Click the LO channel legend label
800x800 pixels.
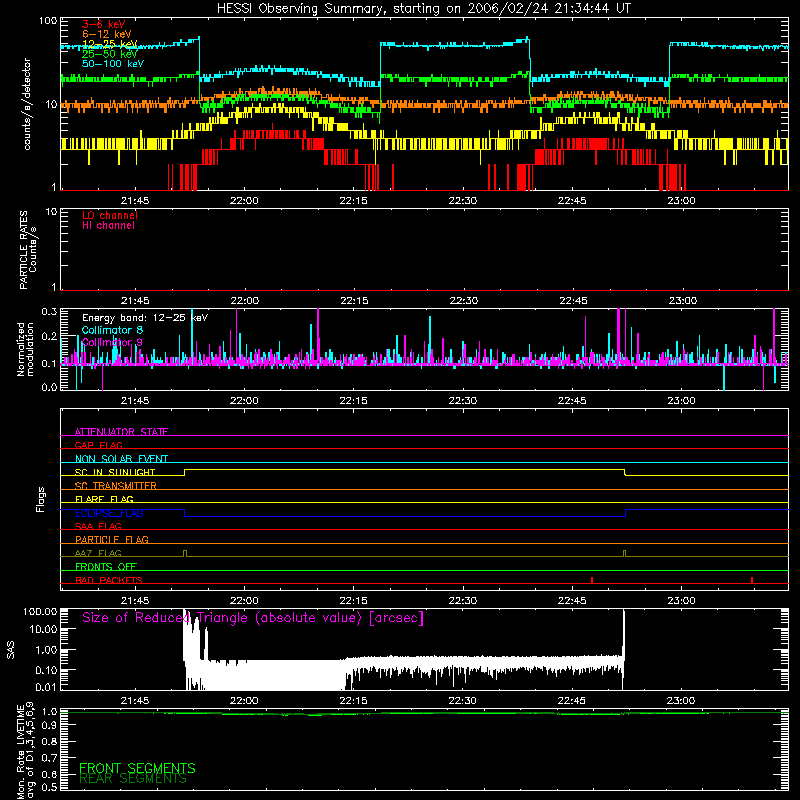click(110, 215)
